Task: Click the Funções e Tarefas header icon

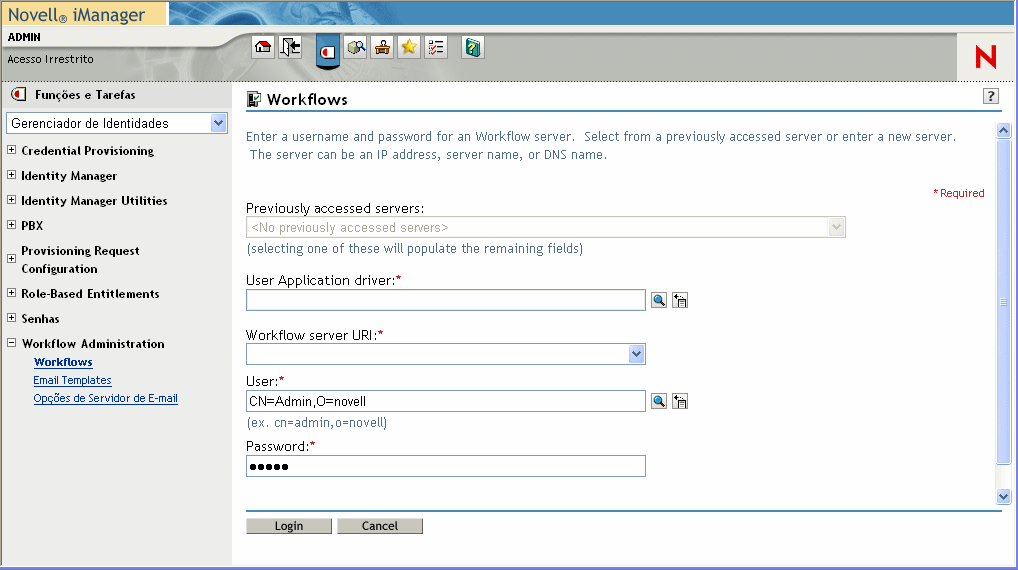Action: coord(18,94)
